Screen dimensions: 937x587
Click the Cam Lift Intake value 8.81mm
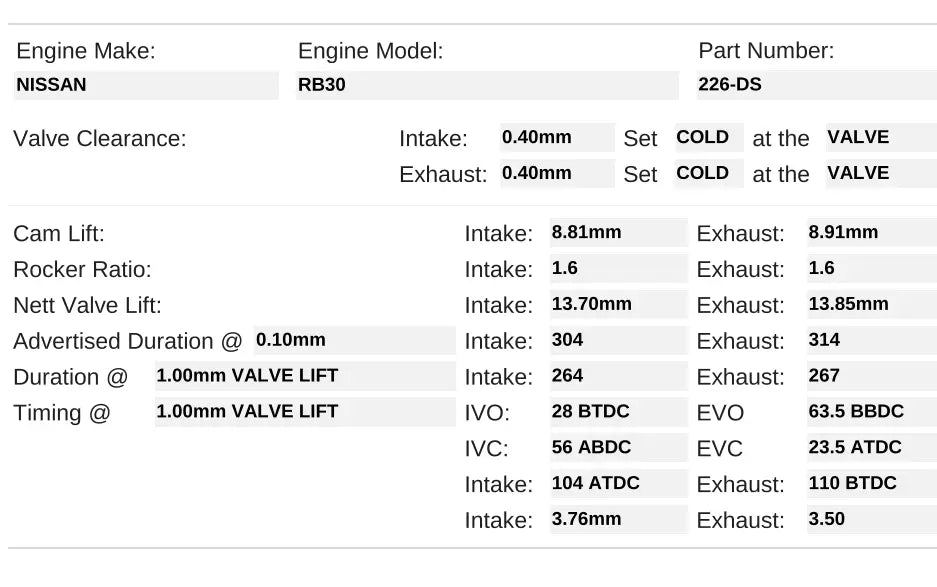[x=618, y=233]
